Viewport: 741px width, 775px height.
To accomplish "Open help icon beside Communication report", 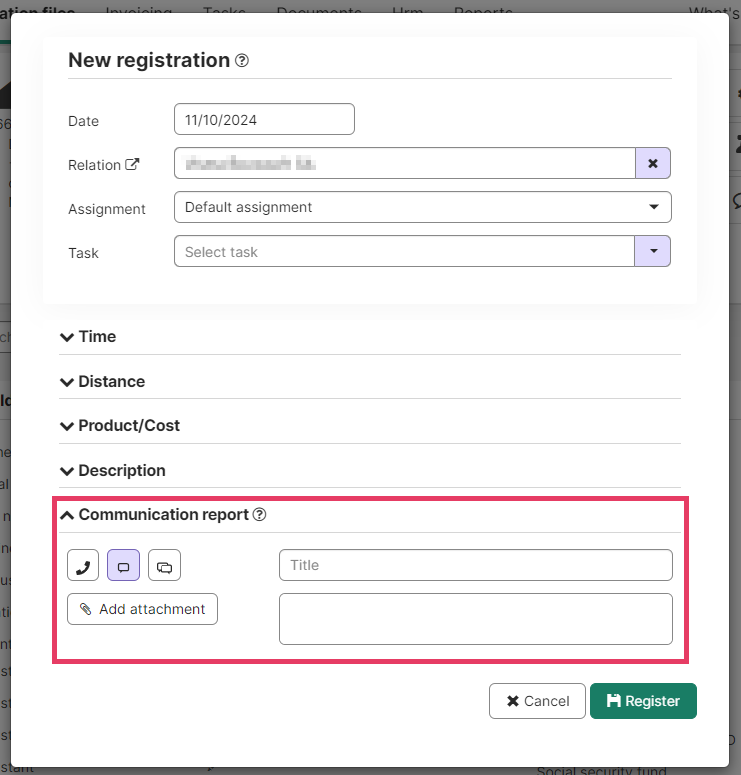I will click(260, 515).
